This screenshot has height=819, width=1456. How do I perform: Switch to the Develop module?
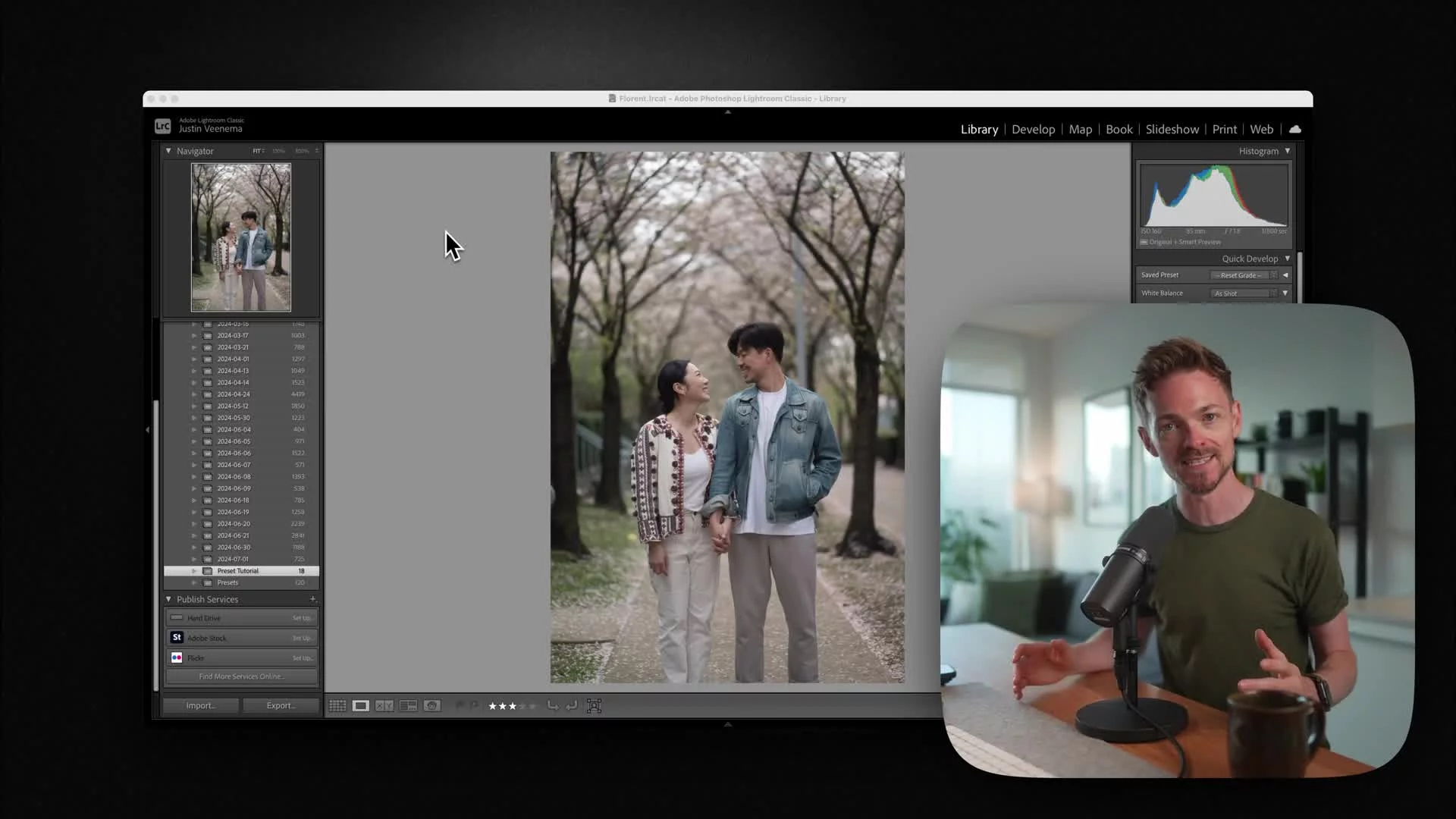(x=1034, y=129)
